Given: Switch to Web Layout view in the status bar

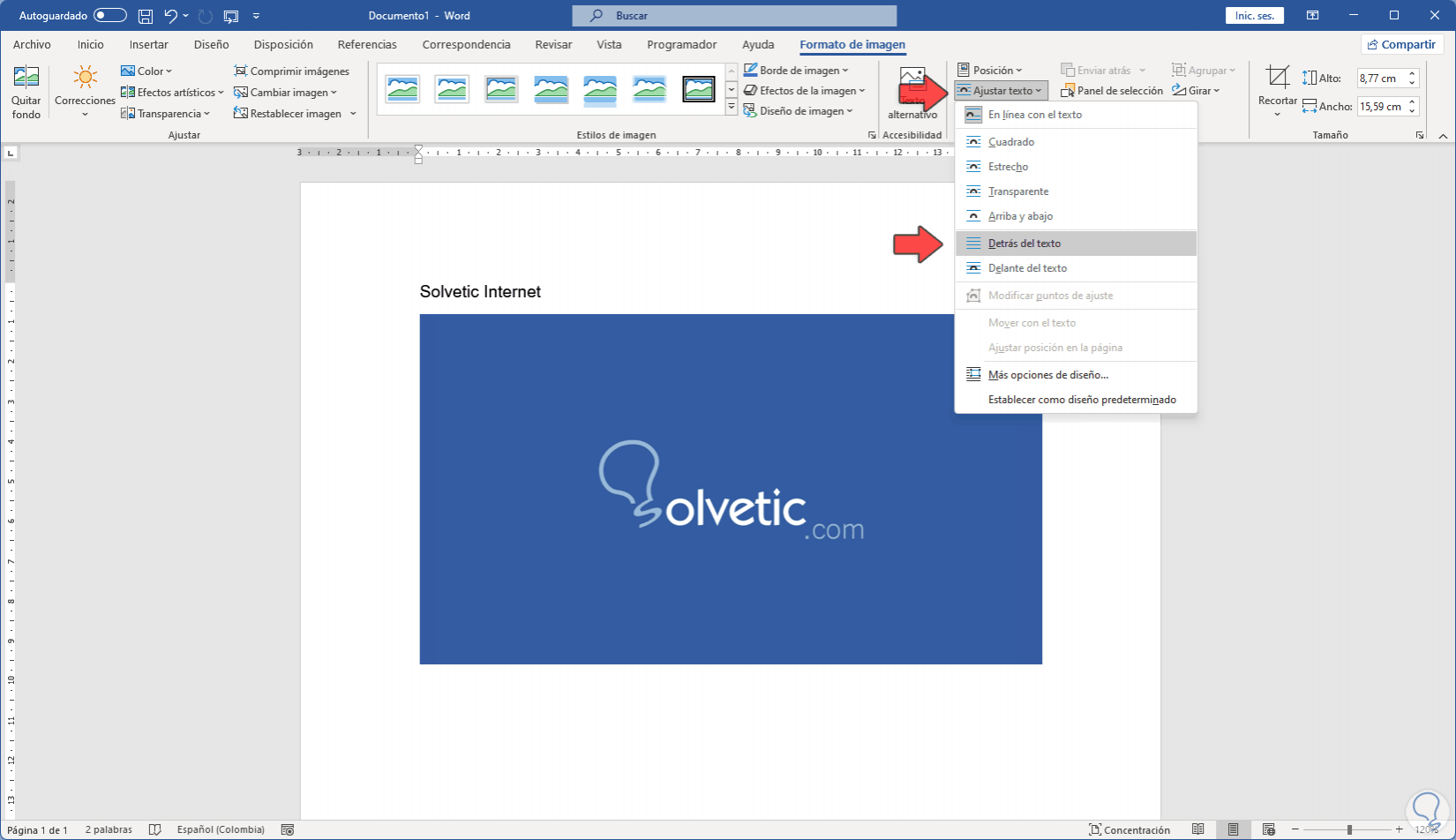Looking at the screenshot, I should pos(1268,829).
